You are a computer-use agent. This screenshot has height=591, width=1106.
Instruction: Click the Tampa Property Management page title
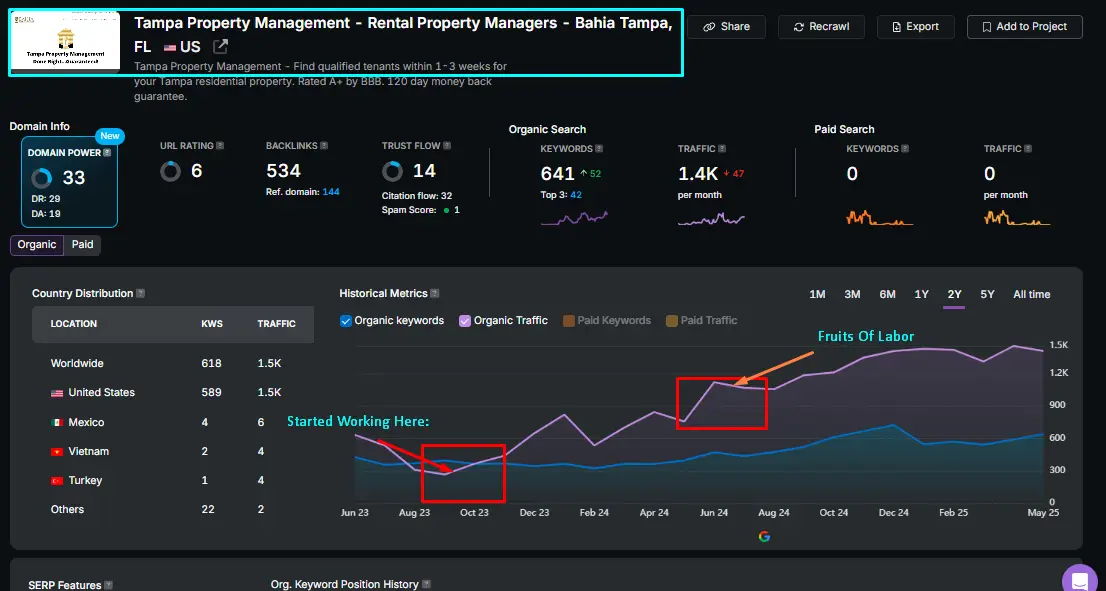(403, 35)
